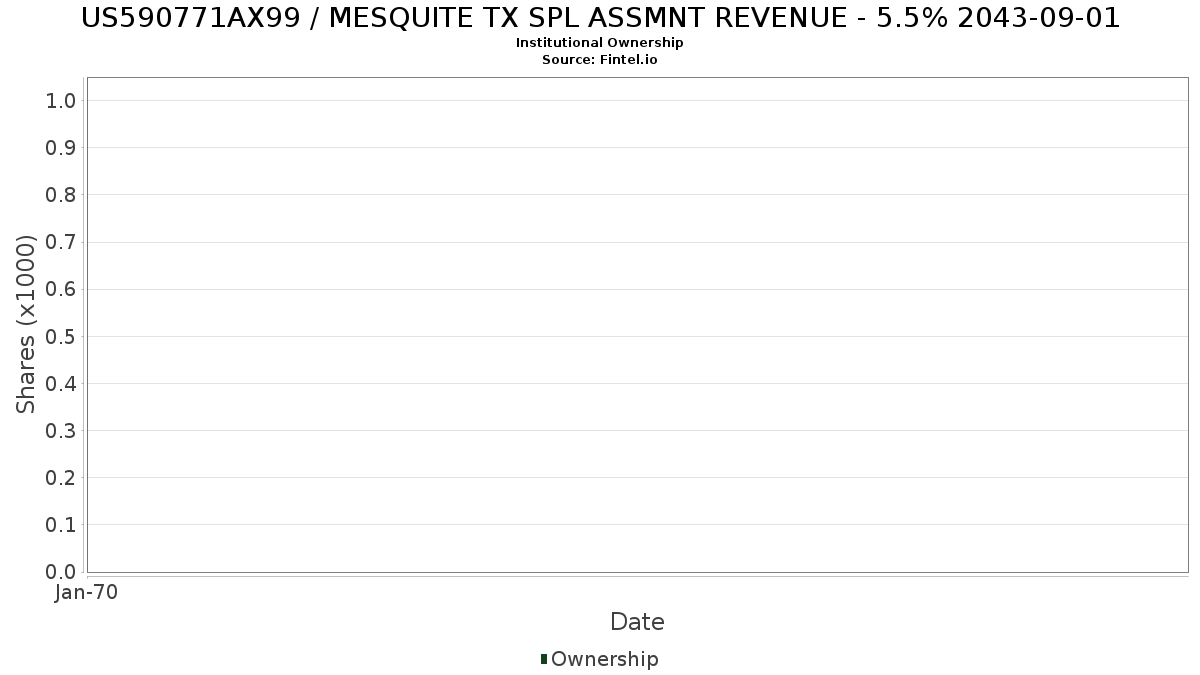Screen dimensions: 1200x675
Task: Click the Shares (x1000) axis title
Action: point(26,324)
